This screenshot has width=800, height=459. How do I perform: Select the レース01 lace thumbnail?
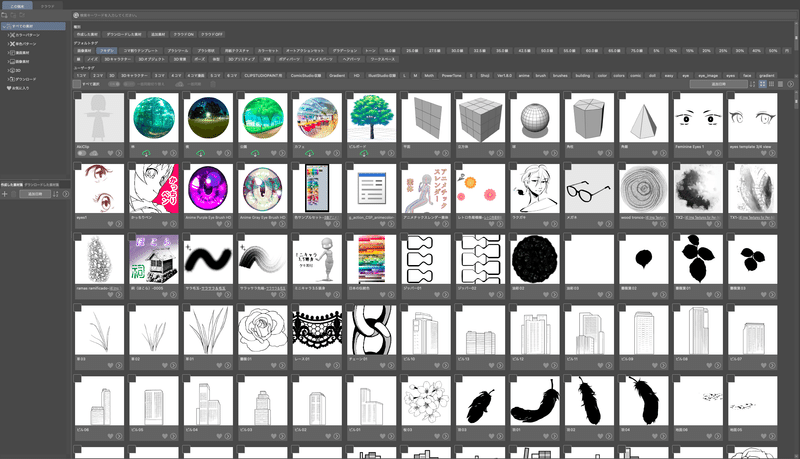coord(317,330)
